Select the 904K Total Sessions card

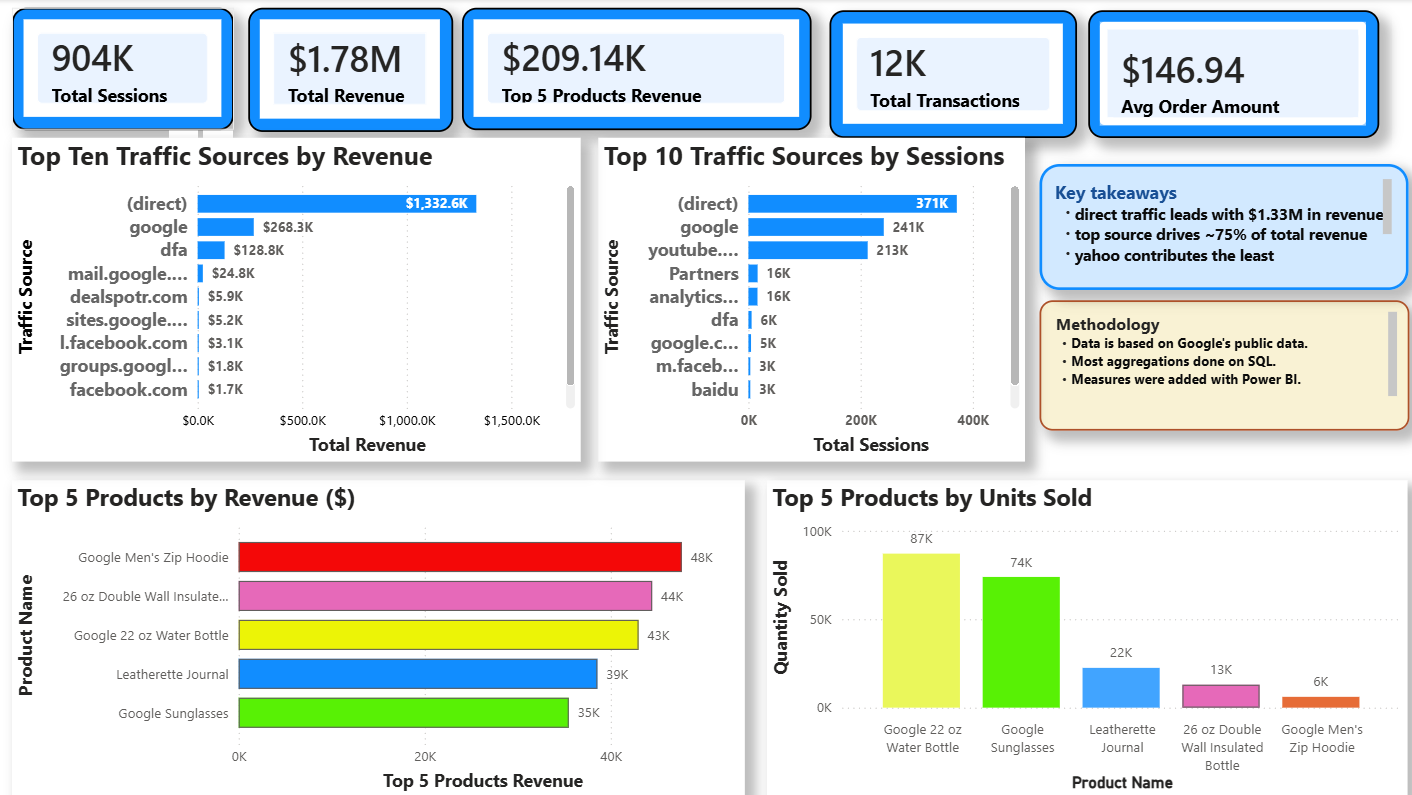[x=122, y=69]
